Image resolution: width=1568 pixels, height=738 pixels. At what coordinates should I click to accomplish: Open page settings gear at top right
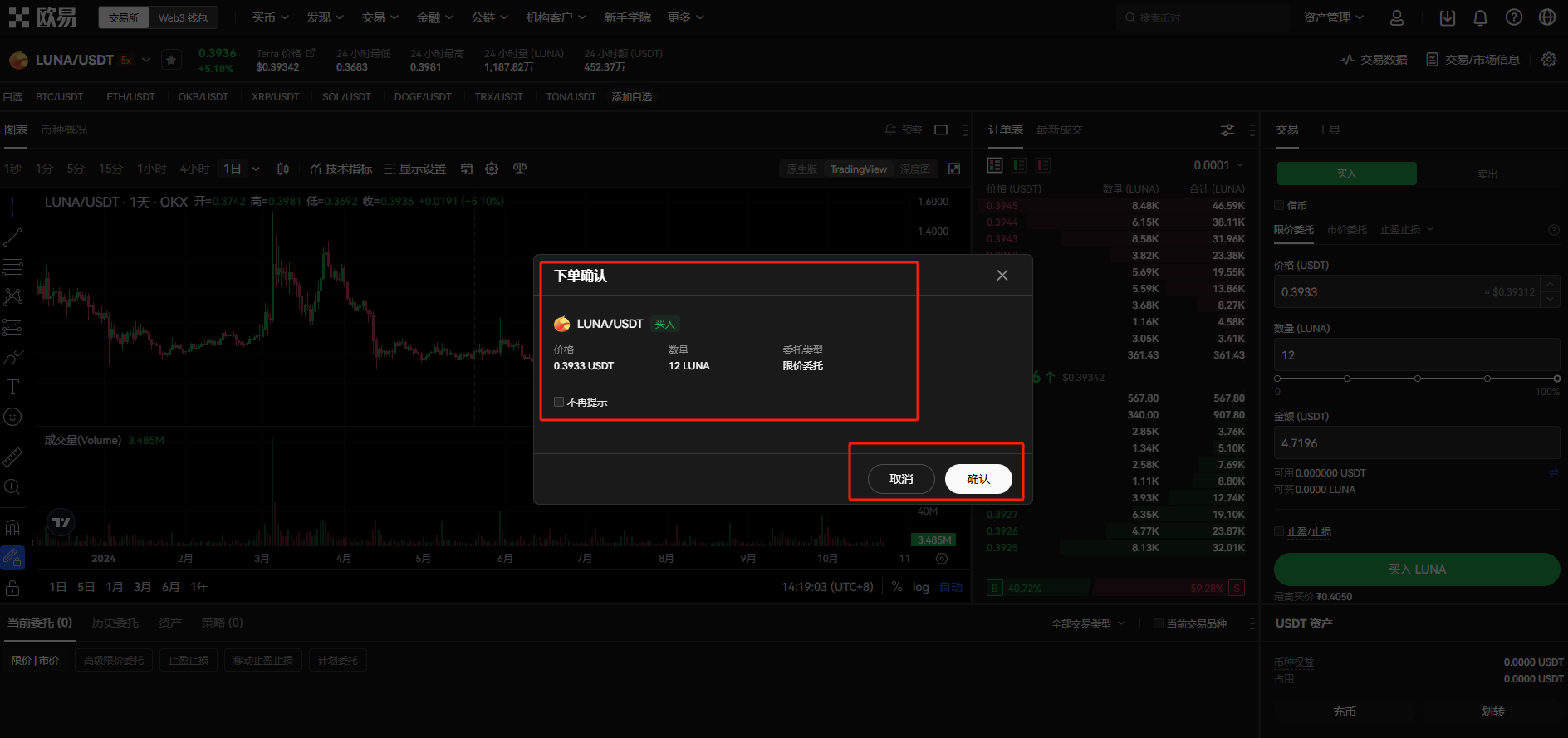click(x=1549, y=60)
